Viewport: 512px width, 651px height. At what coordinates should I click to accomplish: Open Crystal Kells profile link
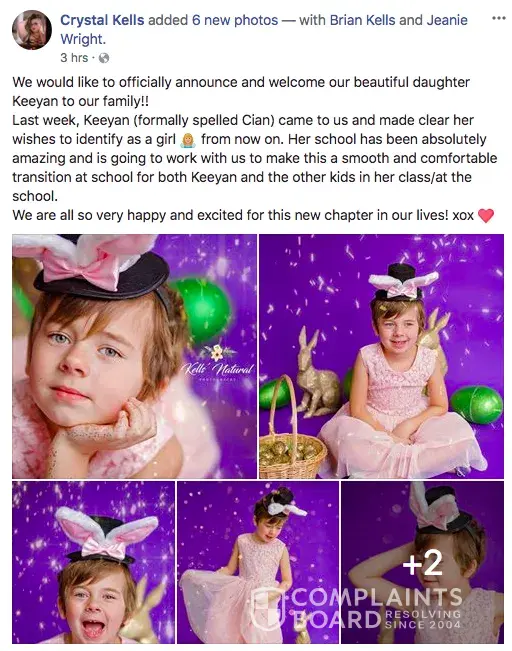[102, 20]
